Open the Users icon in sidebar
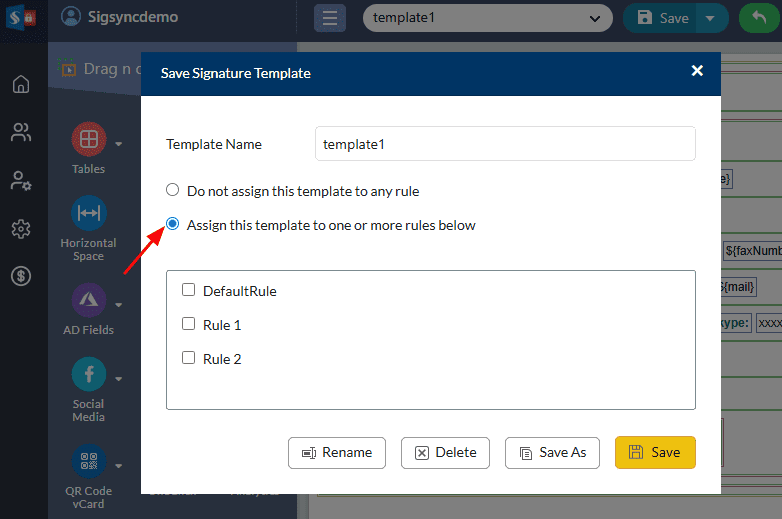The height and width of the screenshot is (519, 782). pos(21,132)
